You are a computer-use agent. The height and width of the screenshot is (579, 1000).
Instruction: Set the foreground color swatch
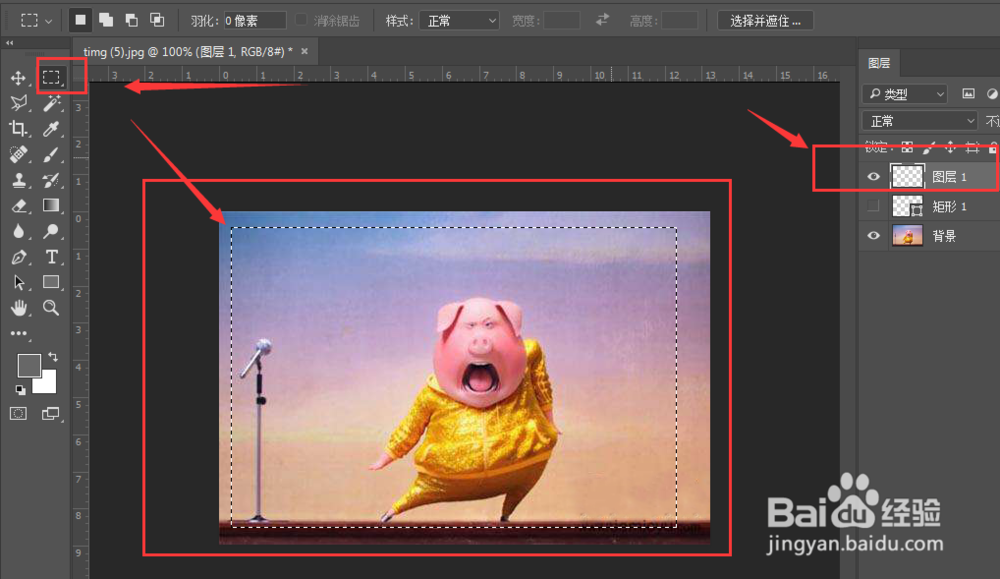[x=29, y=365]
